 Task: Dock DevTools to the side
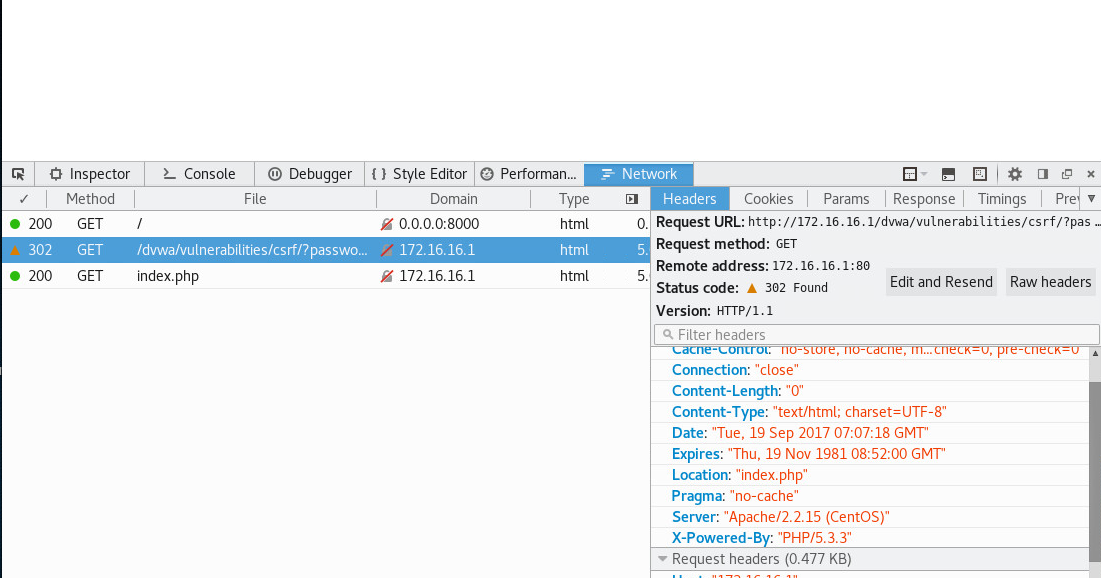tap(1041, 173)
